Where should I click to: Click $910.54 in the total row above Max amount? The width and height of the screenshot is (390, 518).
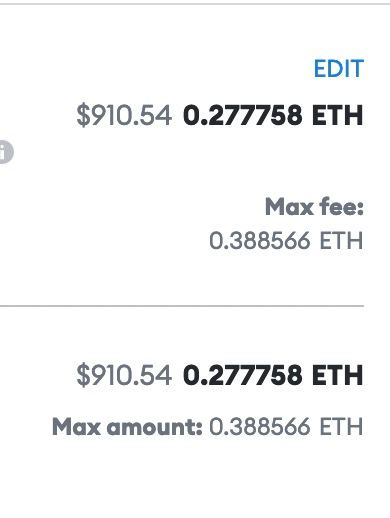(x=124, y=375)
